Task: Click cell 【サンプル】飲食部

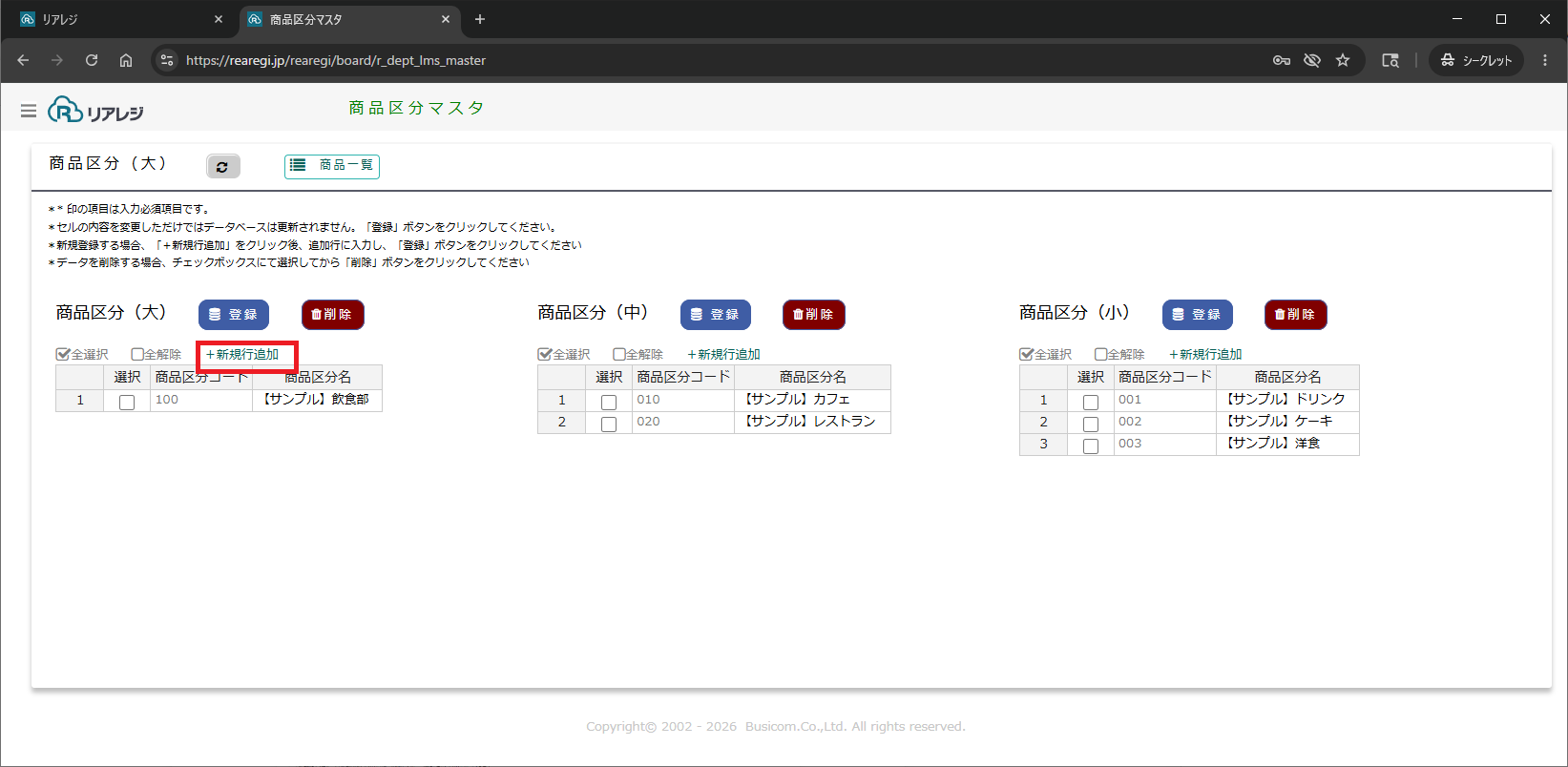Action: click(x=317, y=400)
